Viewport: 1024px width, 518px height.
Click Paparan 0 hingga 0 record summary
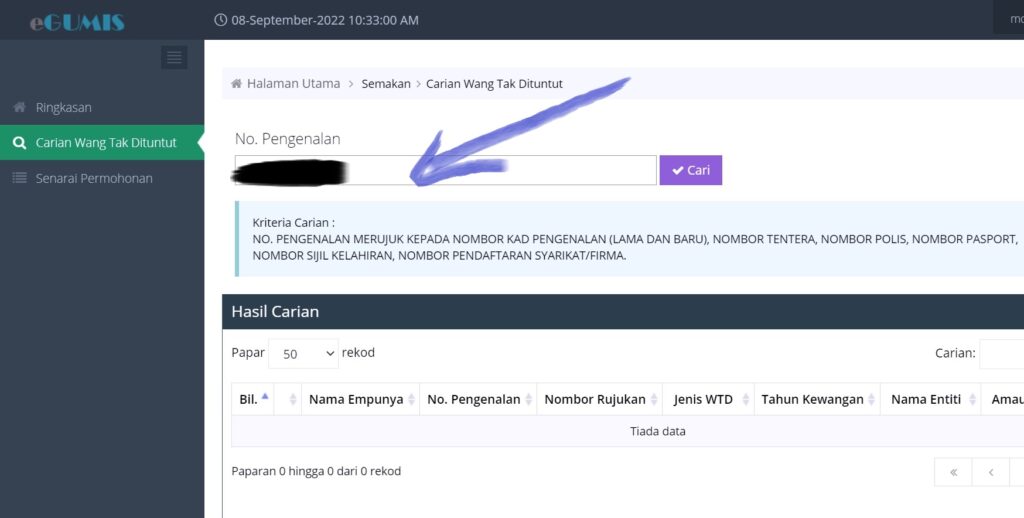click(x=316, y=471)
